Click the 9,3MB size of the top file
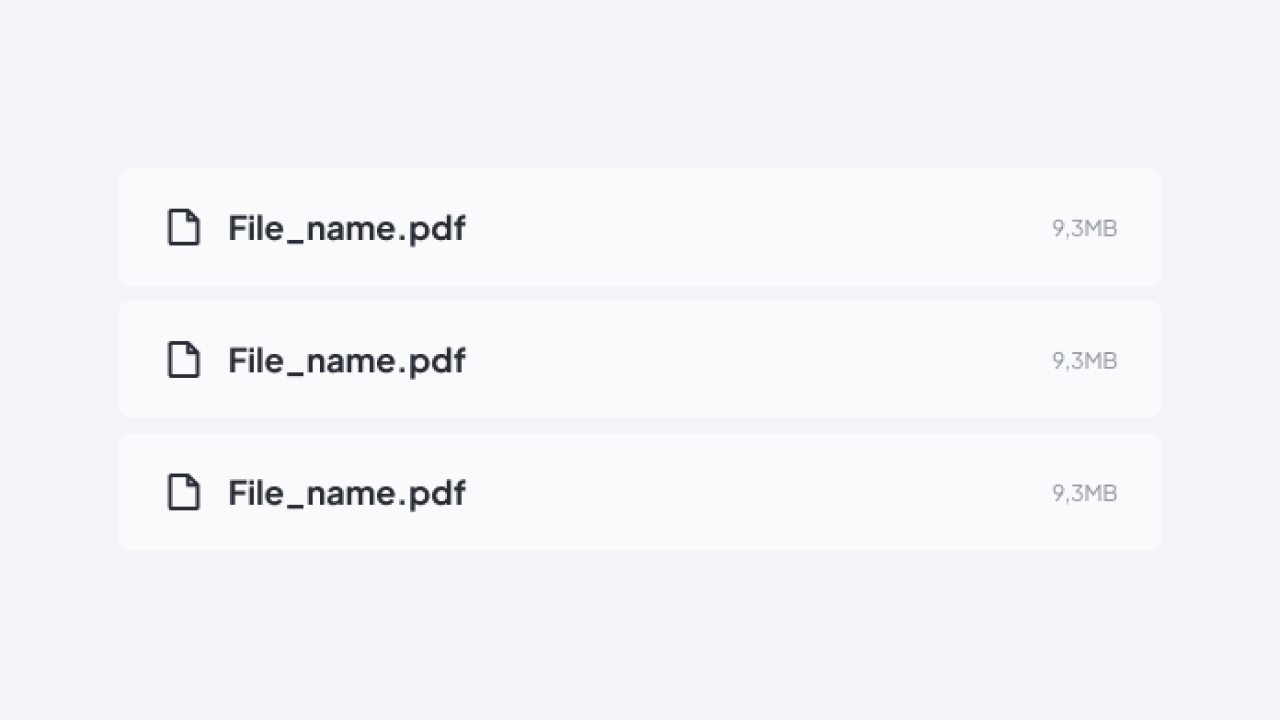Viewport: 1280px width, 720px height. click(x=1084, y=228)
